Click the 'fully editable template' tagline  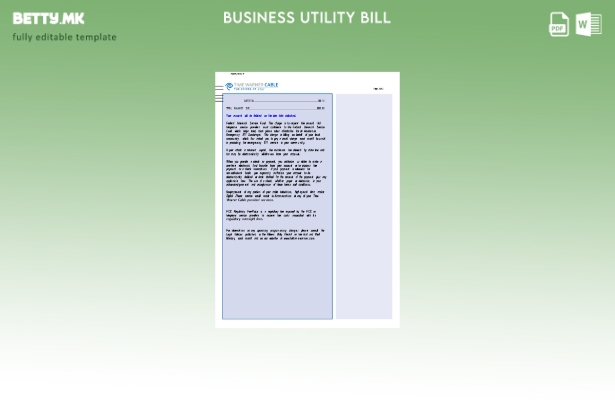64,37
